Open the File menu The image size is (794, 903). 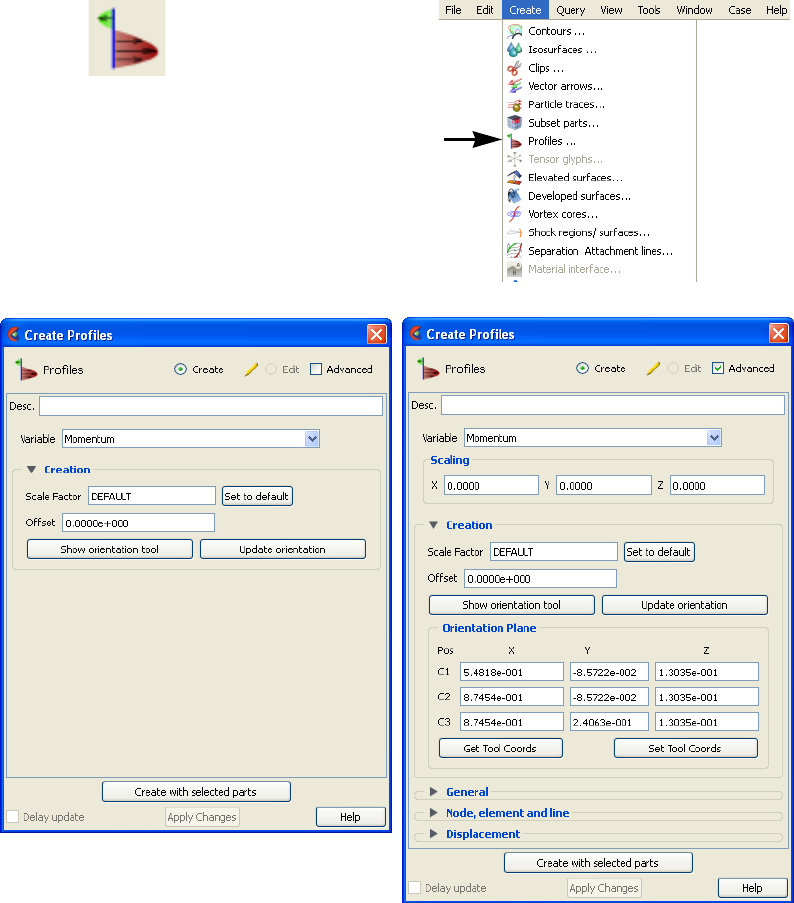coord(453,10)
